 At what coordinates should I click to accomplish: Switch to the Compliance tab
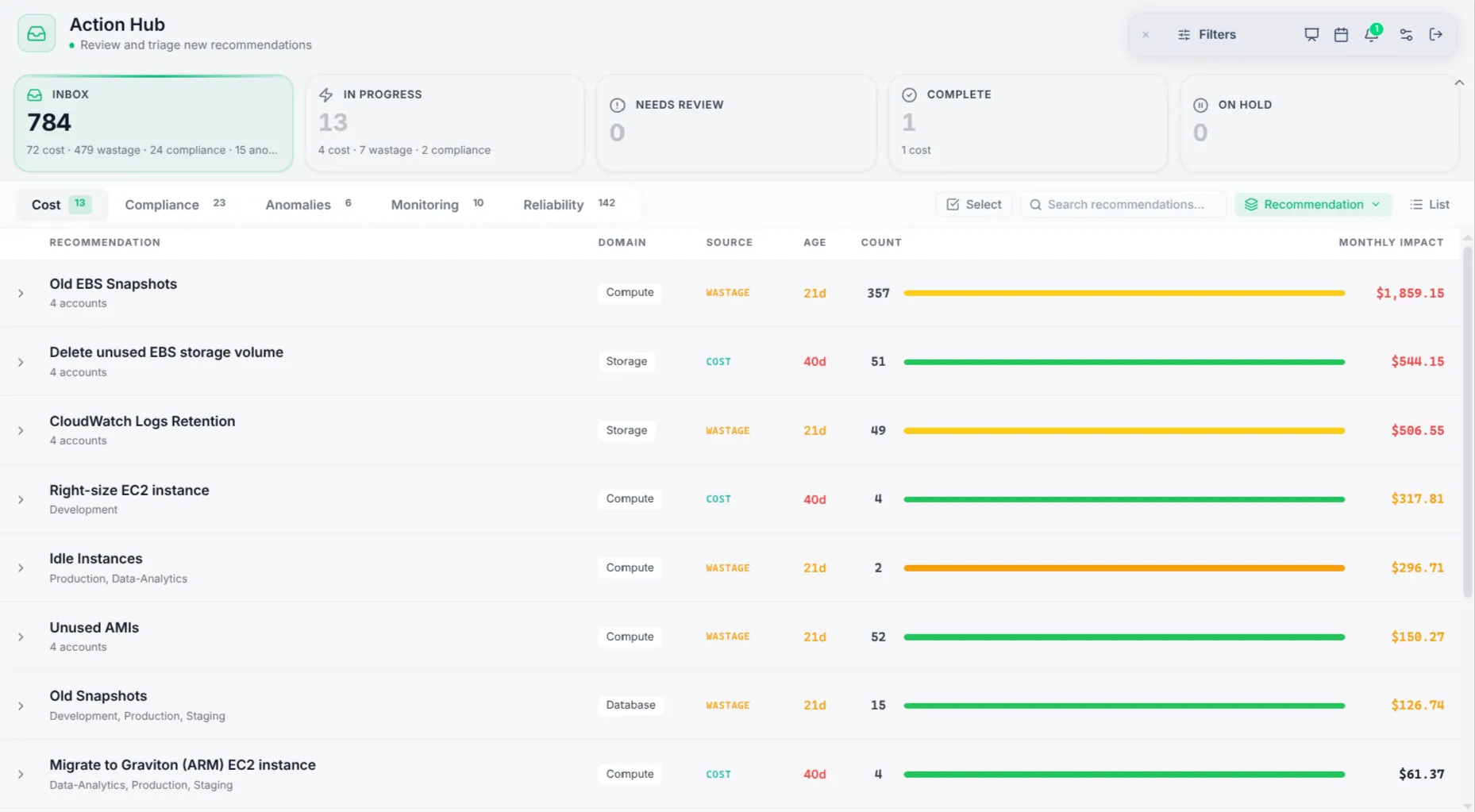tap(175, 205)
